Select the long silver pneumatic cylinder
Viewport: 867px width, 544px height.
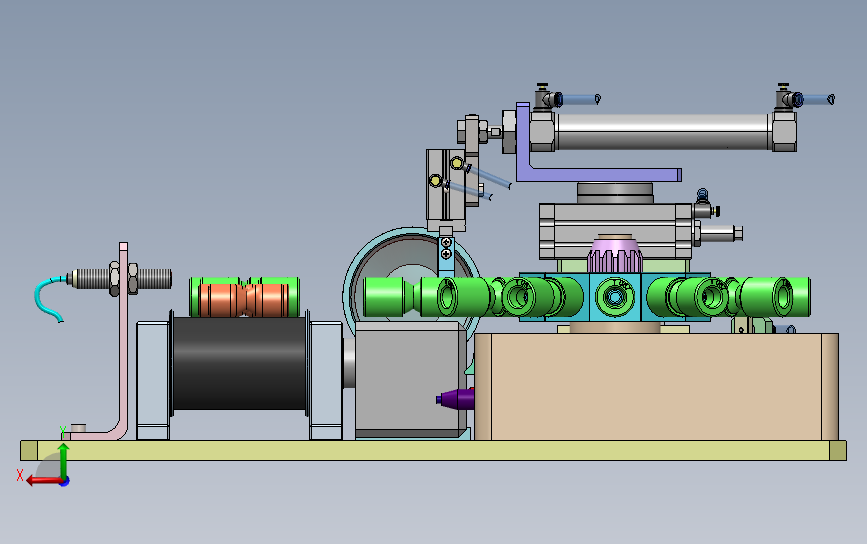[662, 132]
